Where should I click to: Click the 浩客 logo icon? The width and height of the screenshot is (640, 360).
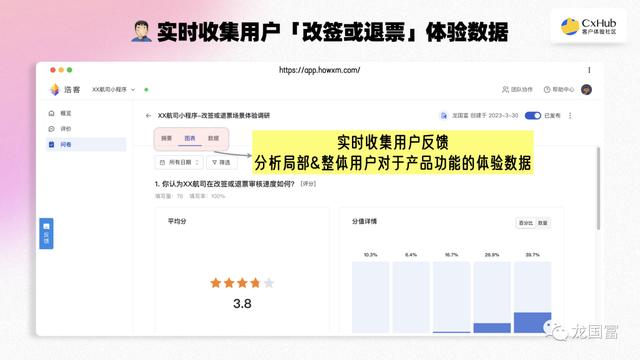[55, 89]
